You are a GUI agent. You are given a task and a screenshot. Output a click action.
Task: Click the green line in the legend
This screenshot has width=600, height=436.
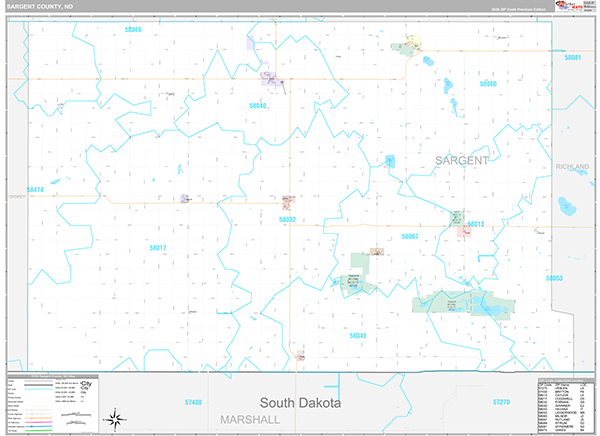[x=39, y=431]
